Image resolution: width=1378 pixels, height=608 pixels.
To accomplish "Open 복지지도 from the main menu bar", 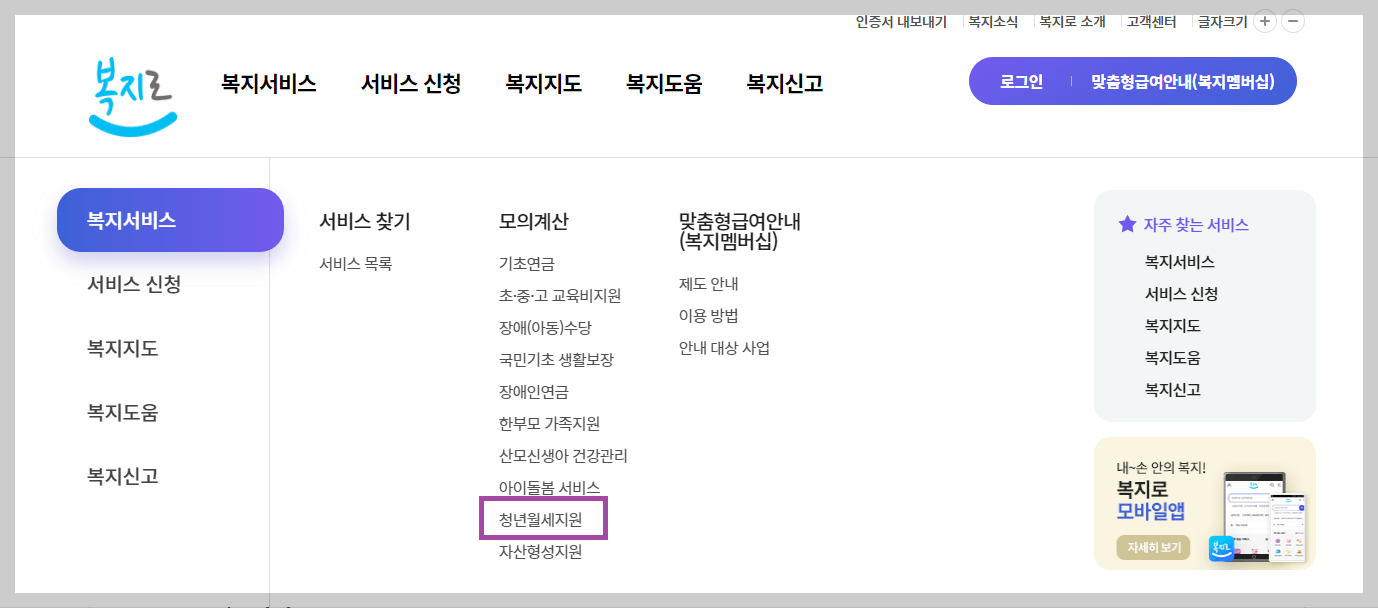I will tap(541, 84).
